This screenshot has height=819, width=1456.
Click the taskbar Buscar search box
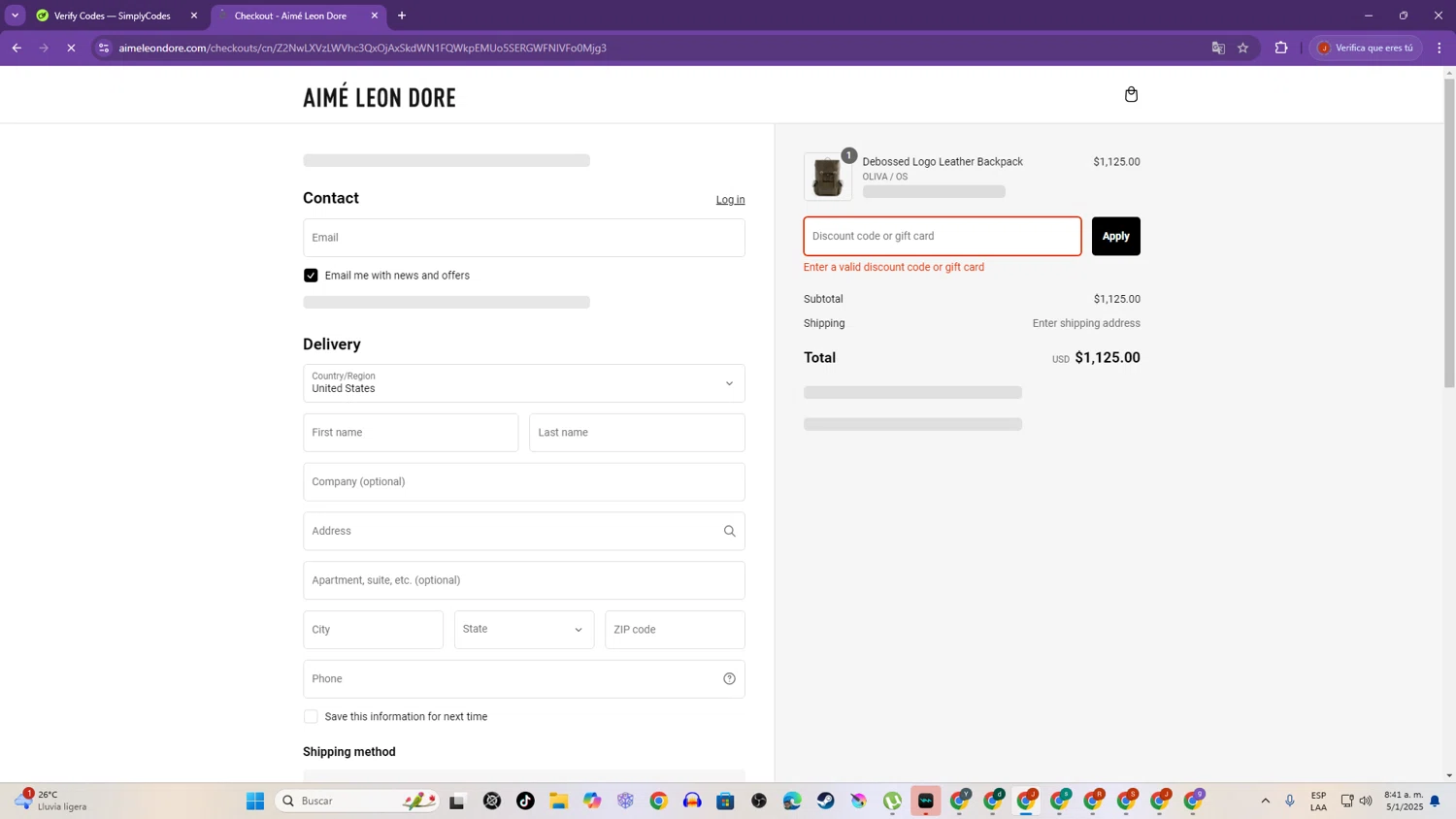pyautogui.click(x=356, y=801)
